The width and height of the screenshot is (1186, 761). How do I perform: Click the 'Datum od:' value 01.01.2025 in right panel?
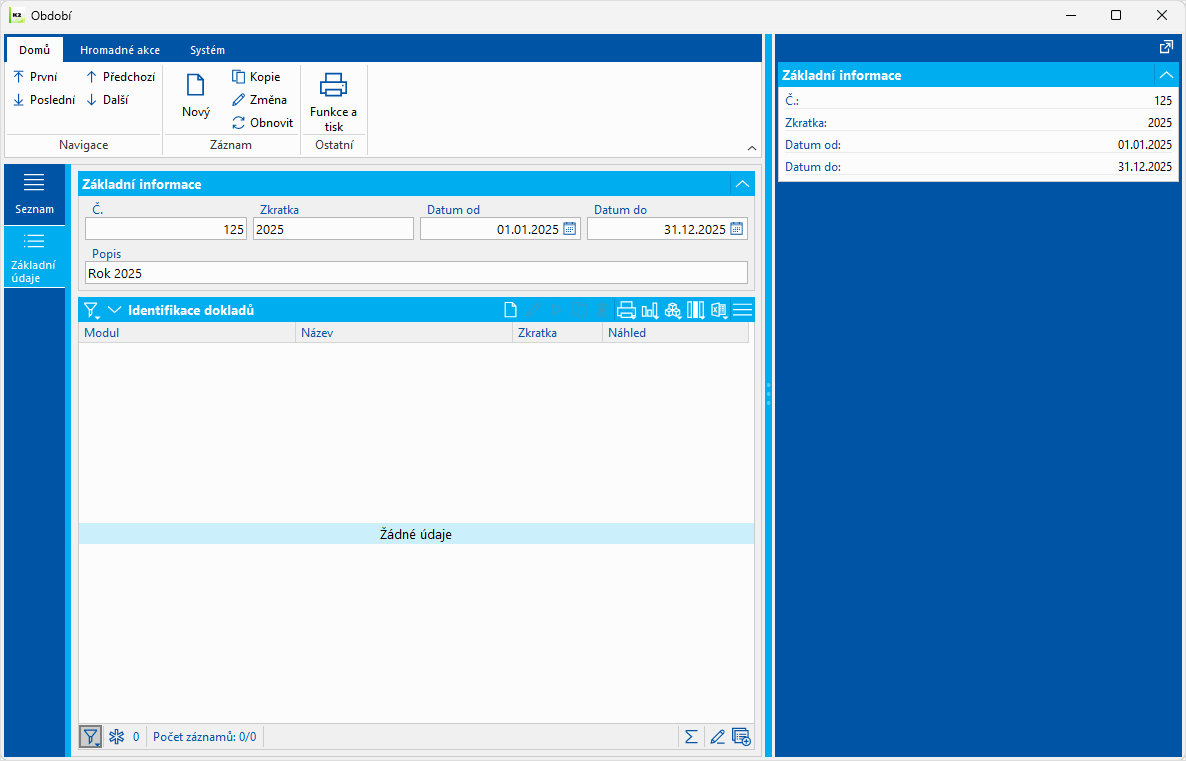coord(1144,144)
